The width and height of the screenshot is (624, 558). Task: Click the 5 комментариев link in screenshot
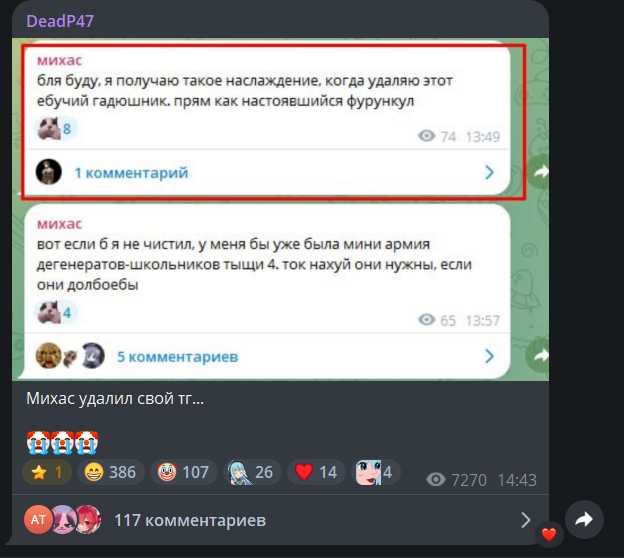coord(177,357)
